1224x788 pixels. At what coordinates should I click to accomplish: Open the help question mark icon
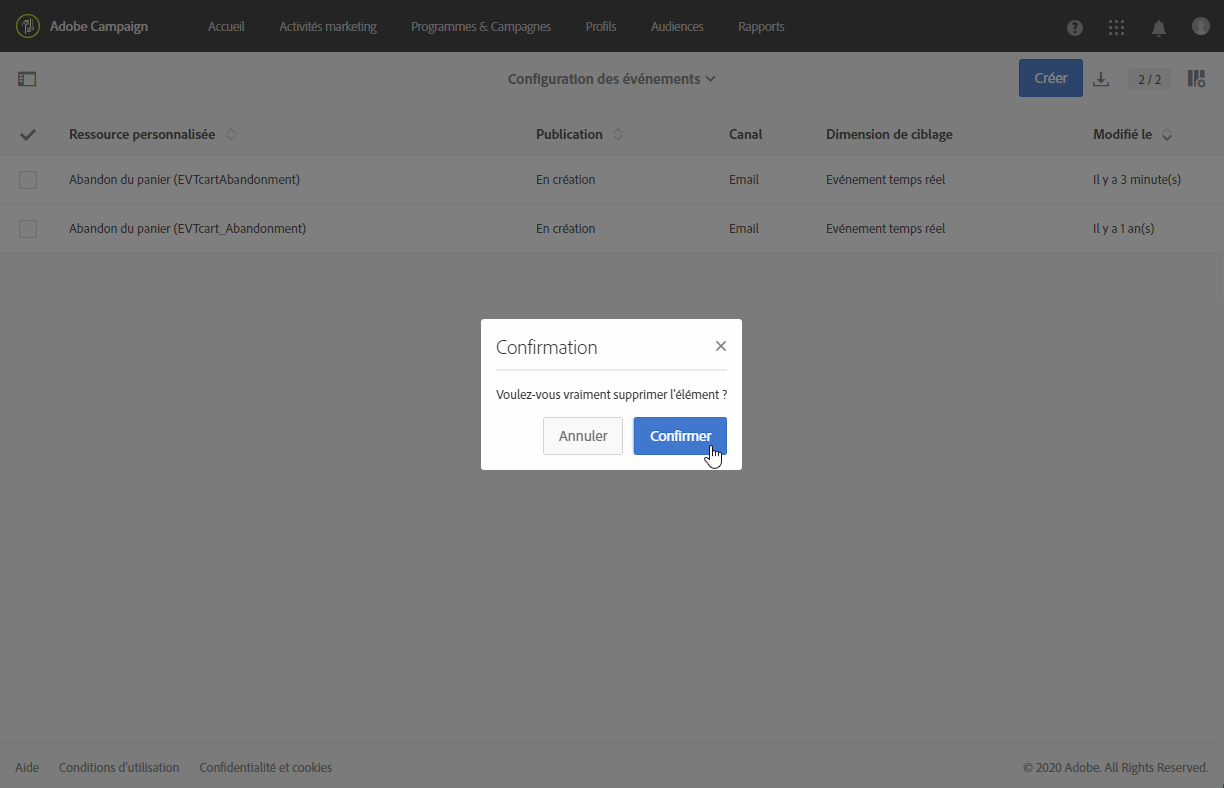point(1075,28)
